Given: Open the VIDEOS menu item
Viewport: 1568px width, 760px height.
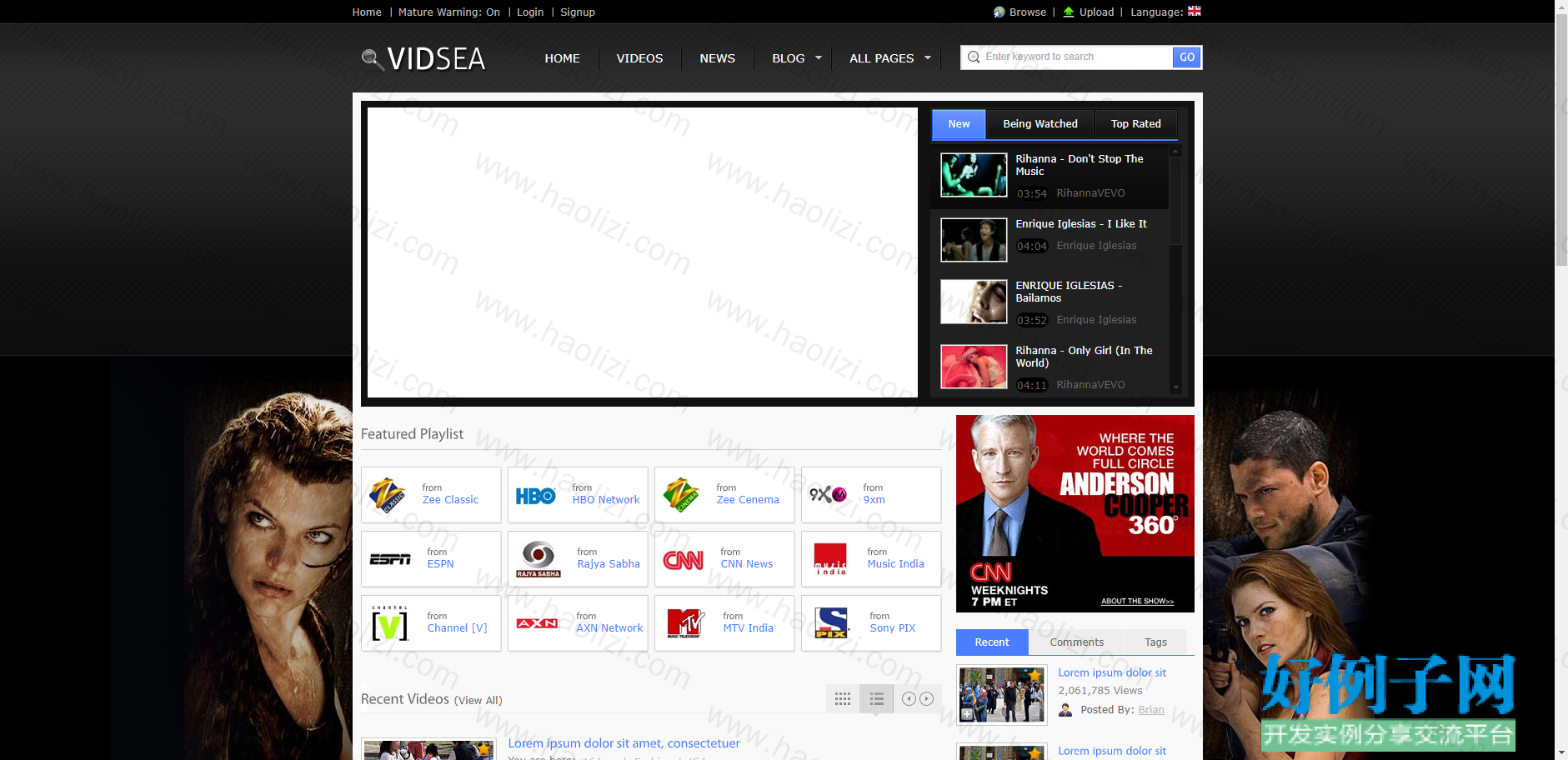Looking at the screenshot, I should [x=639, y=58].
